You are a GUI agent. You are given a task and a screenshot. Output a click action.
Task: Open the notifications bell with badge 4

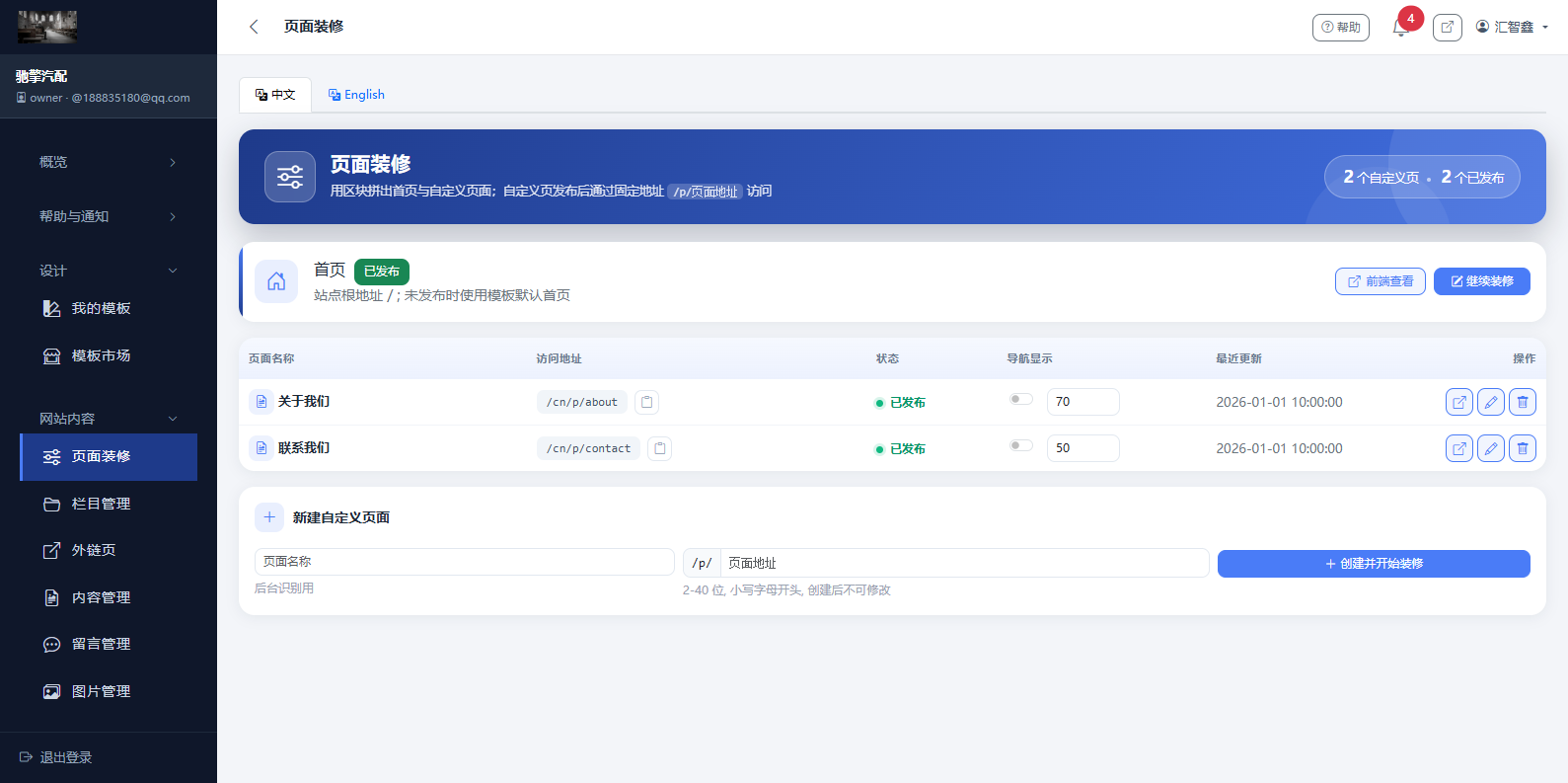(x=1400, y=28)
